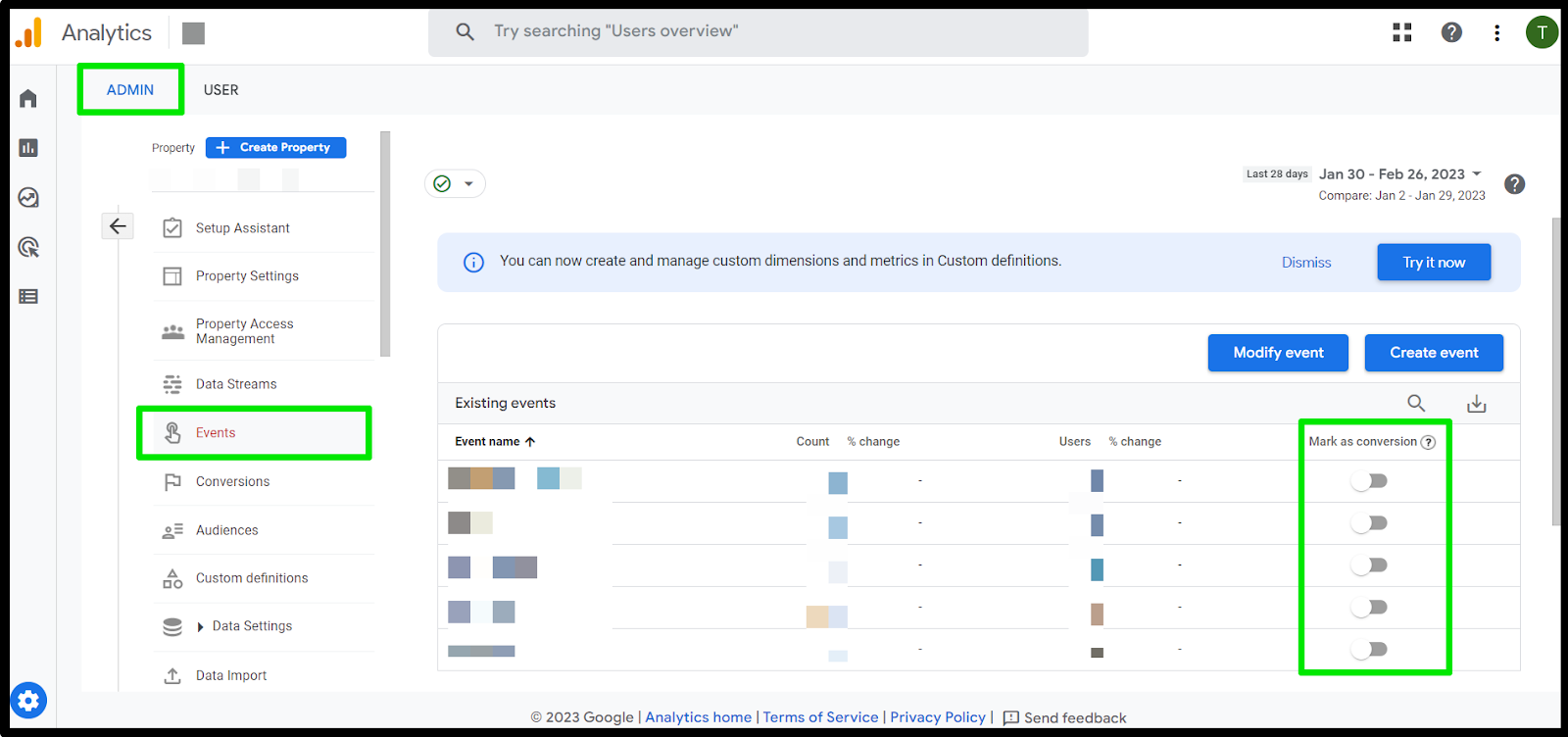Dismiss the custom definitions banner

coord(1306,263)
